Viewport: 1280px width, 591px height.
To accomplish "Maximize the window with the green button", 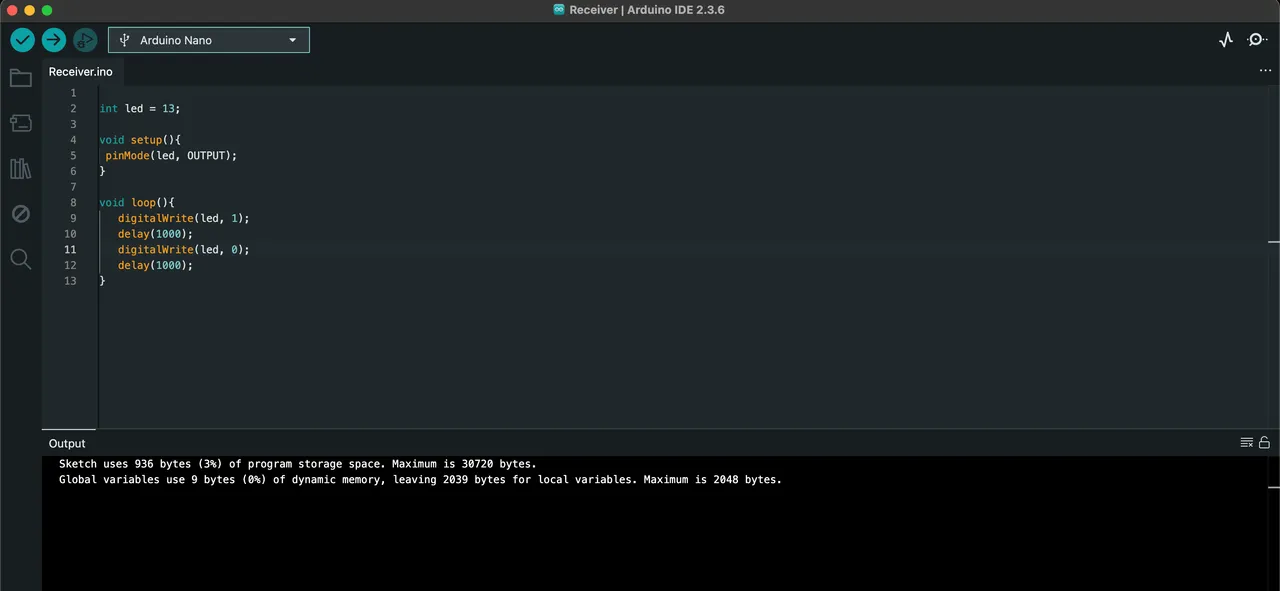I will coord(47,10).
